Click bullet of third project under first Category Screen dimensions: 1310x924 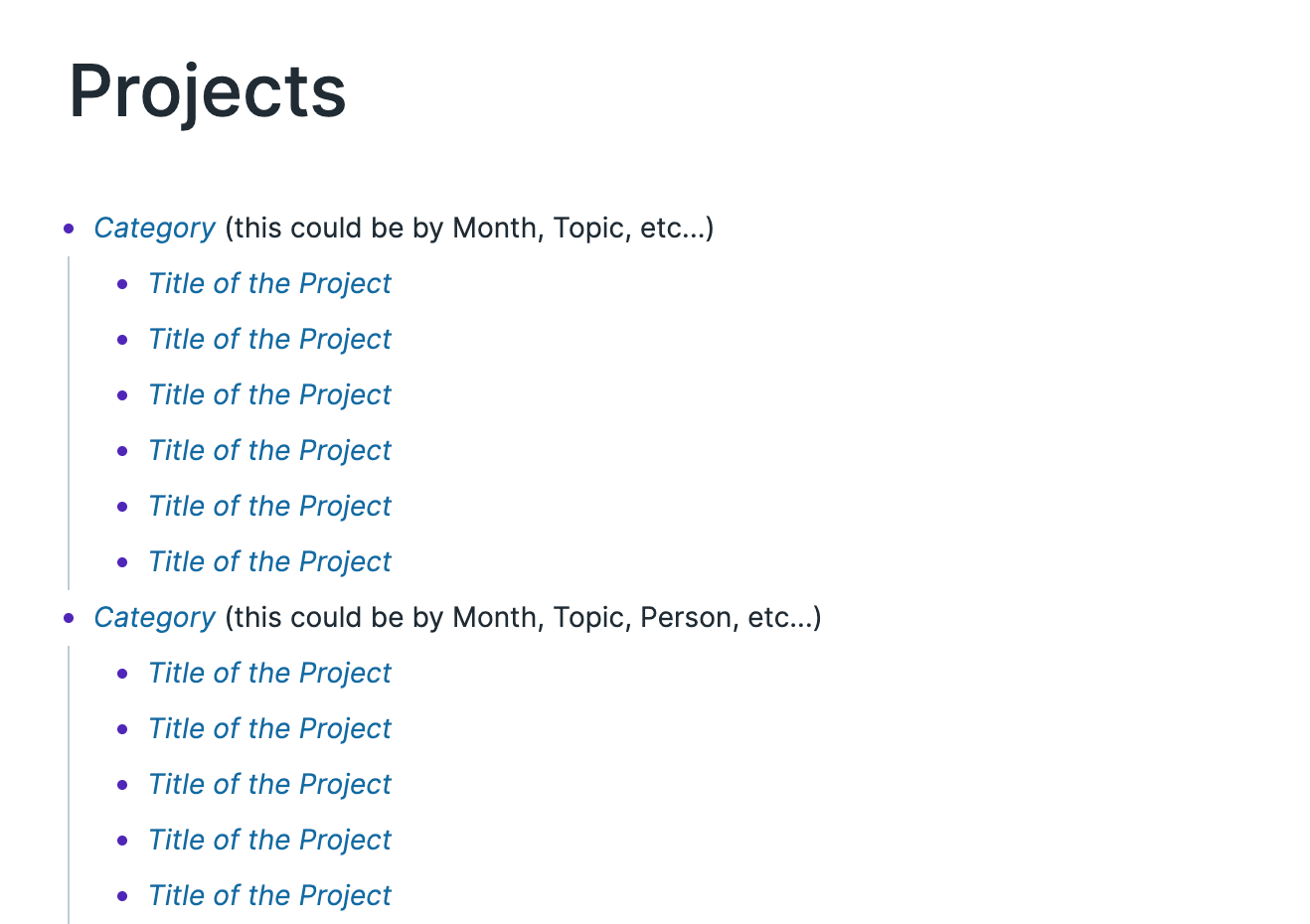[x=122, y=395]
